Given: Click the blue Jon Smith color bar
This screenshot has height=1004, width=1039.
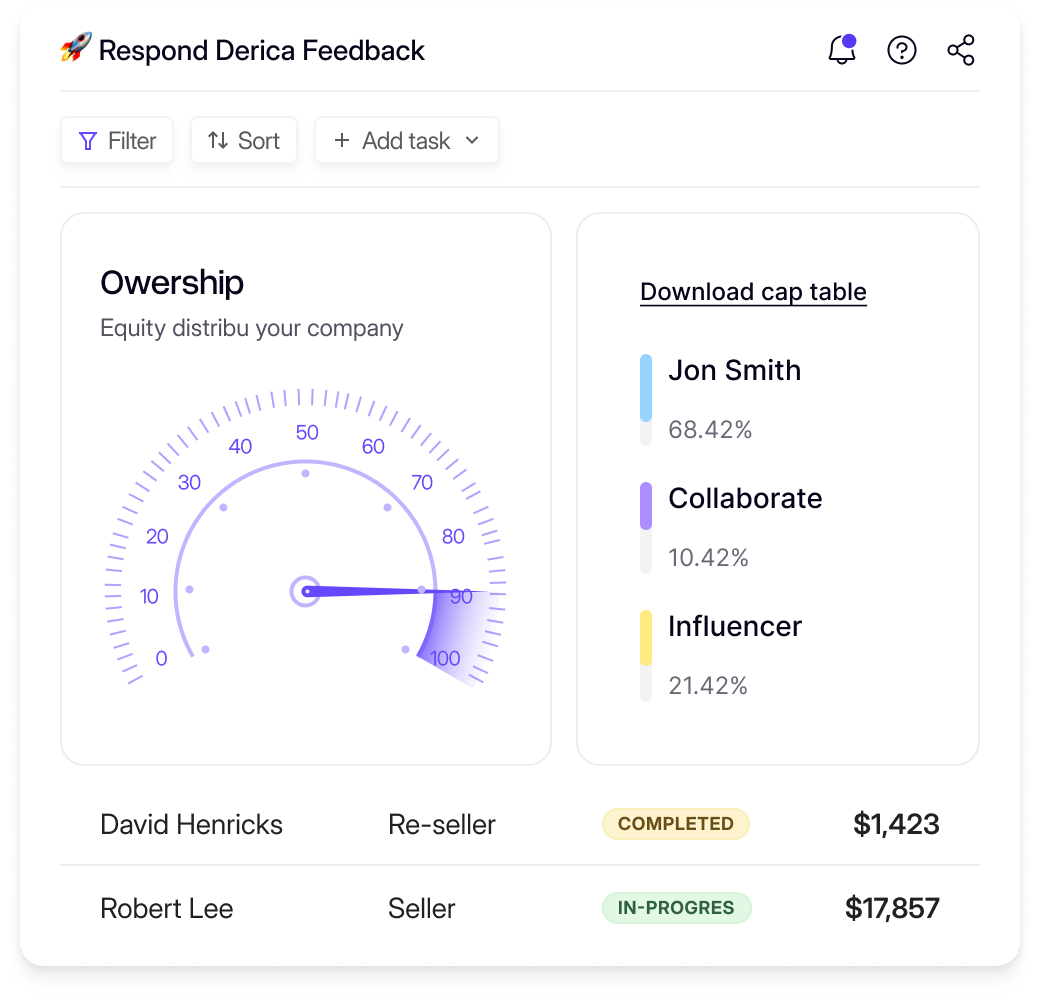Looking at the screenshot, I should click(x=646, y=388).
